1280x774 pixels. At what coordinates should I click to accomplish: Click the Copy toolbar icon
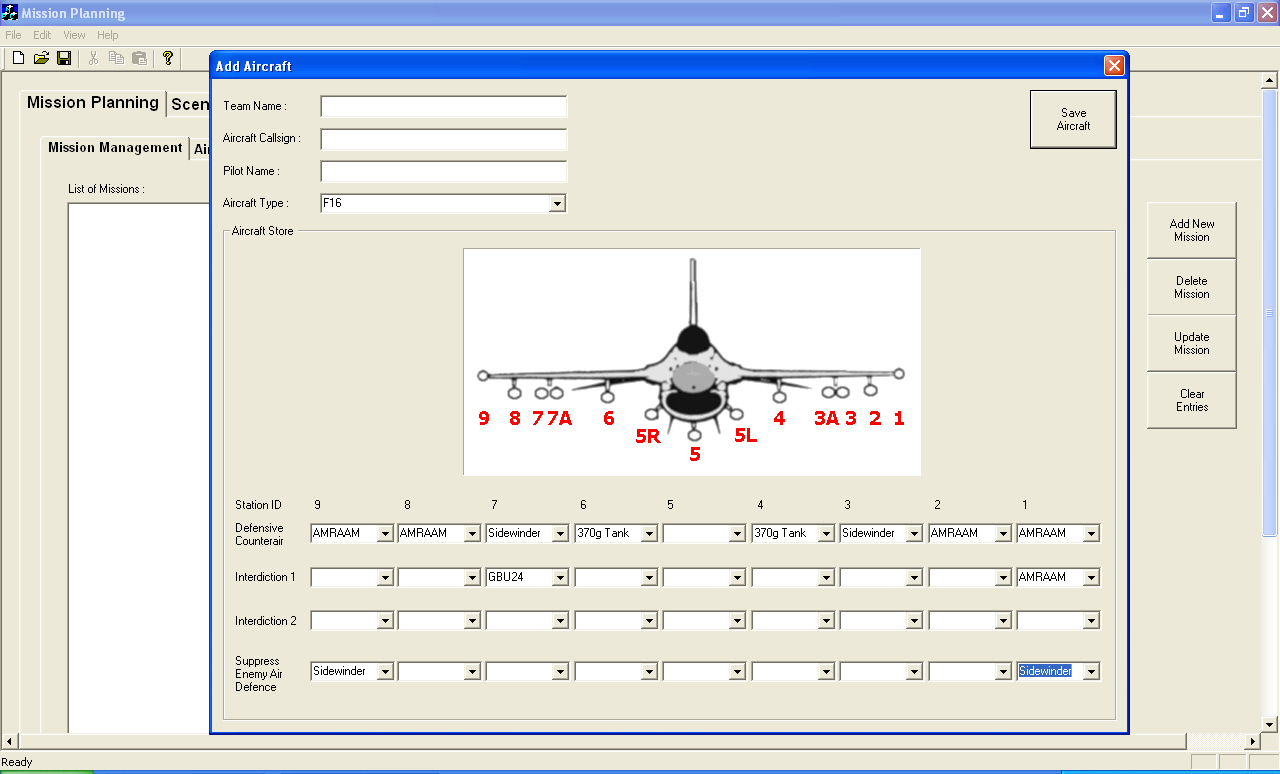pos(116,58)
